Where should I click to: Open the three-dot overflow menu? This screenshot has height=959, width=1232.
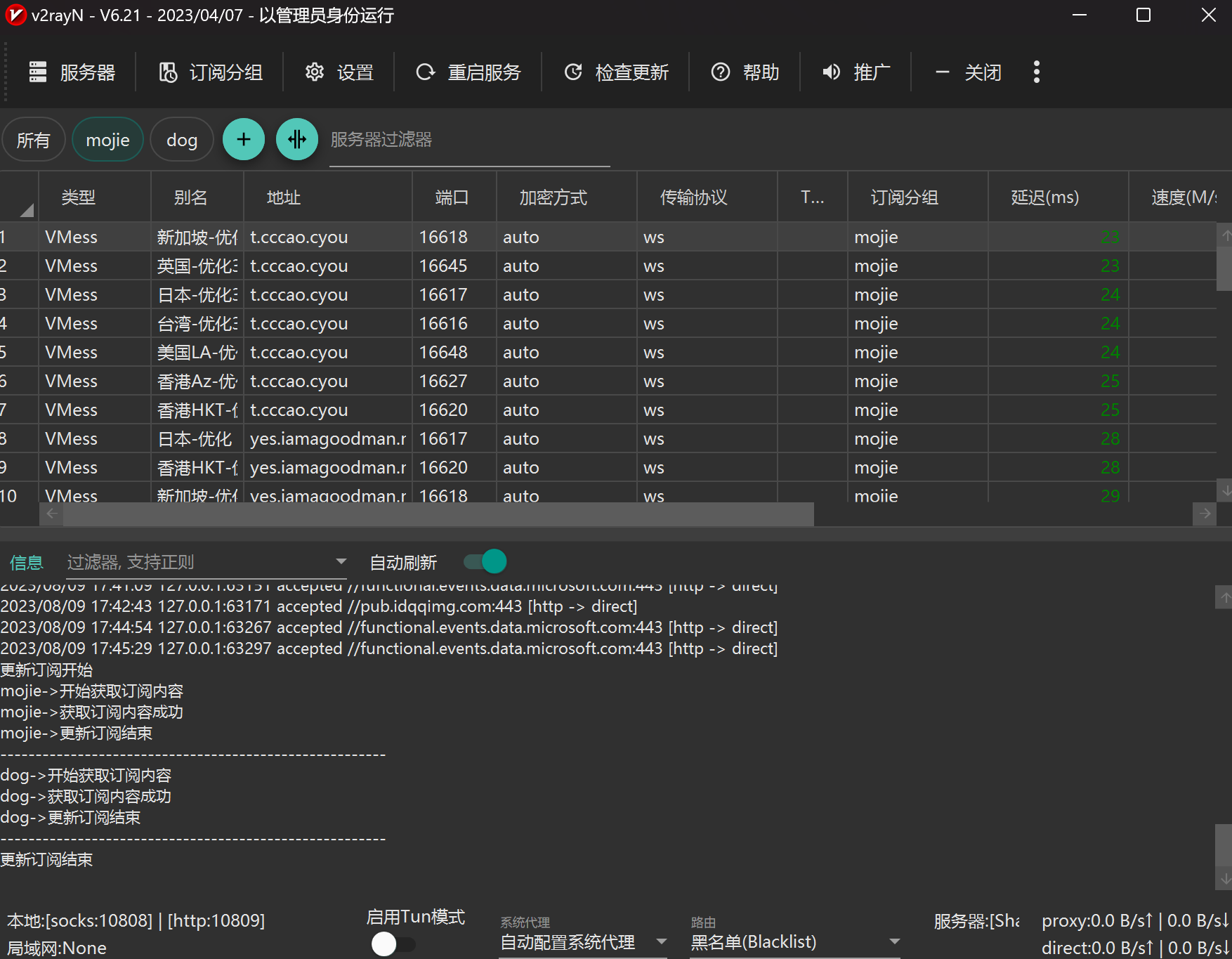1037,72
